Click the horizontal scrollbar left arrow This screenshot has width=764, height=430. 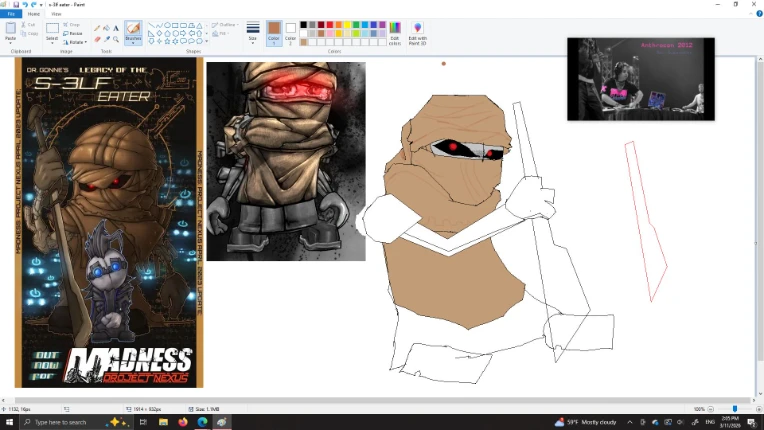point(3,400)
